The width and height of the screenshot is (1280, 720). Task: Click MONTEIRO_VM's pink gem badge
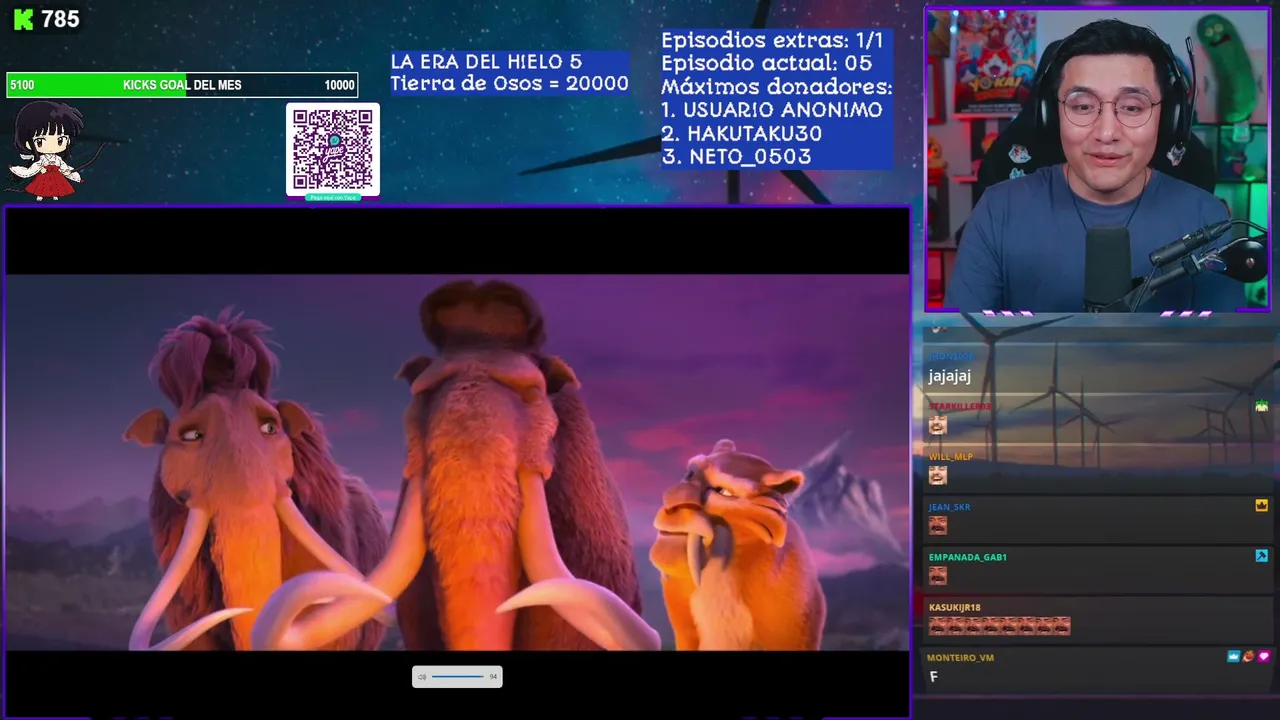1263,656
